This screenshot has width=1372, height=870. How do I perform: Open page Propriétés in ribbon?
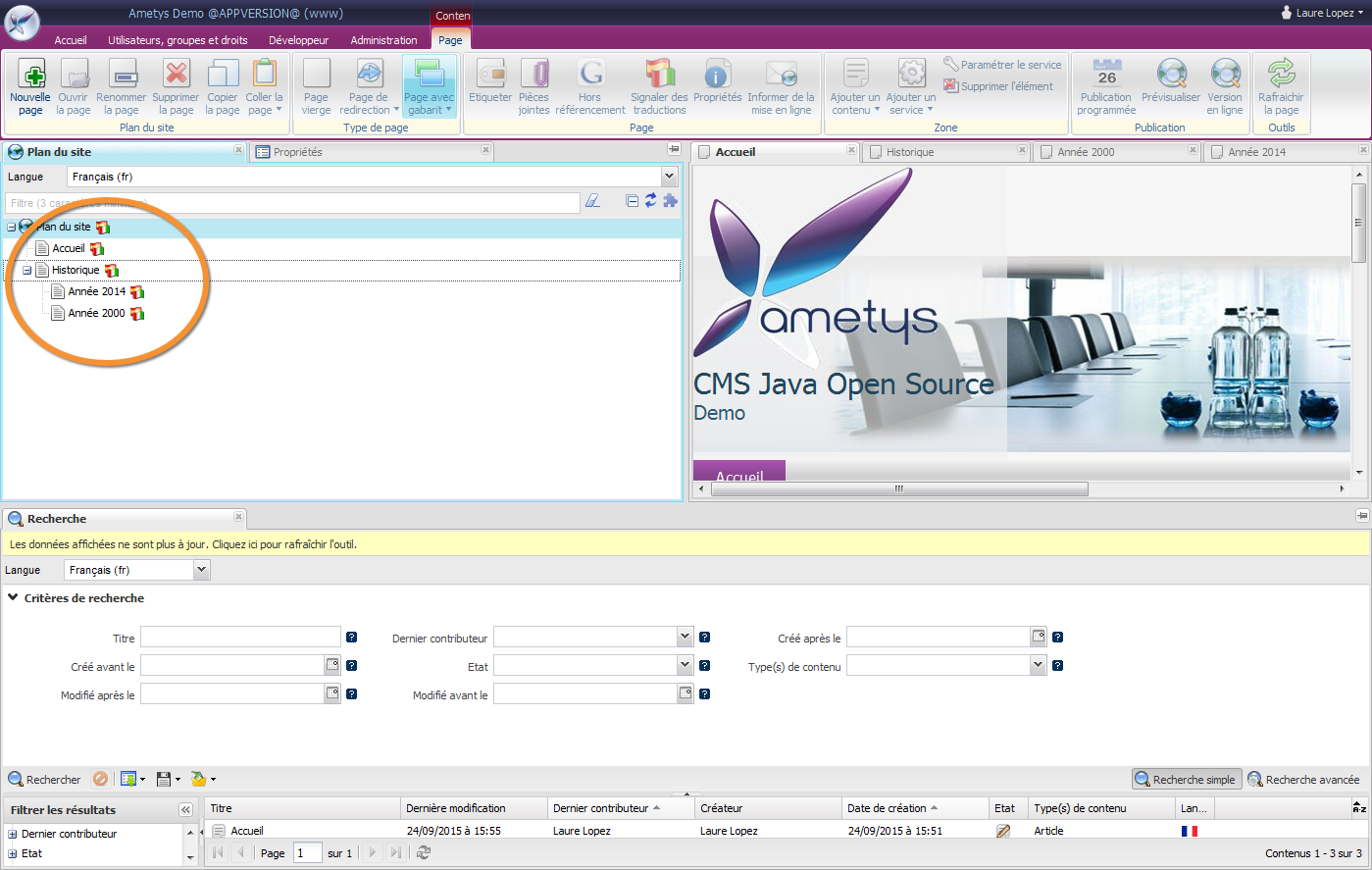click(x=718, y=81)
